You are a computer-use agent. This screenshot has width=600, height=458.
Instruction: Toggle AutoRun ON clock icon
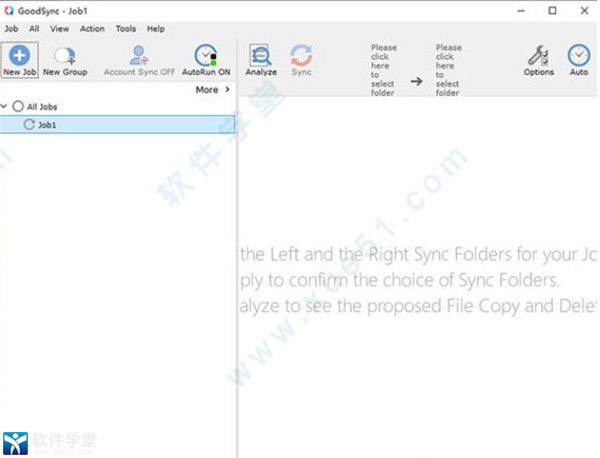pos(206,56)
